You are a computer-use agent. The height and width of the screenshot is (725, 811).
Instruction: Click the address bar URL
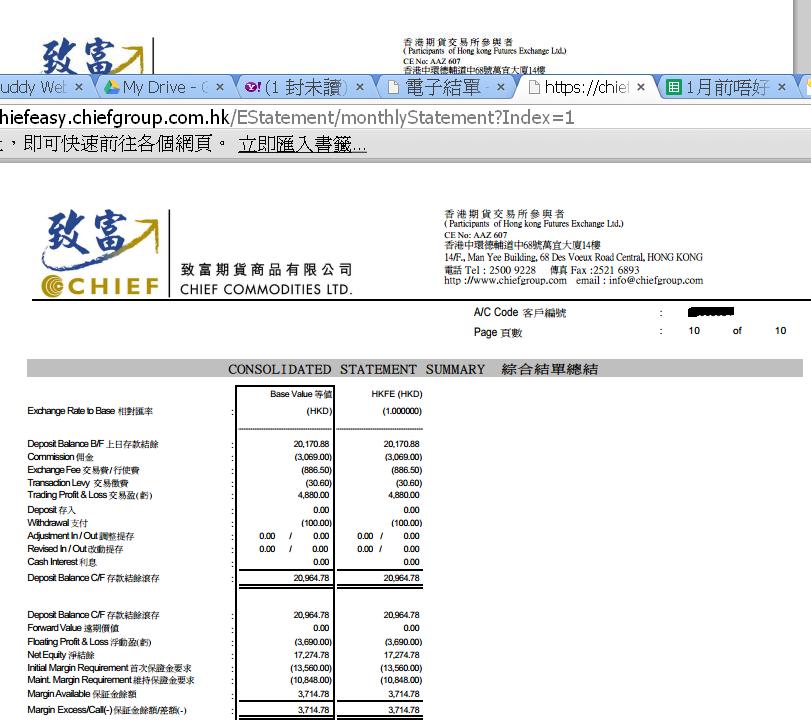click(287, 117)
